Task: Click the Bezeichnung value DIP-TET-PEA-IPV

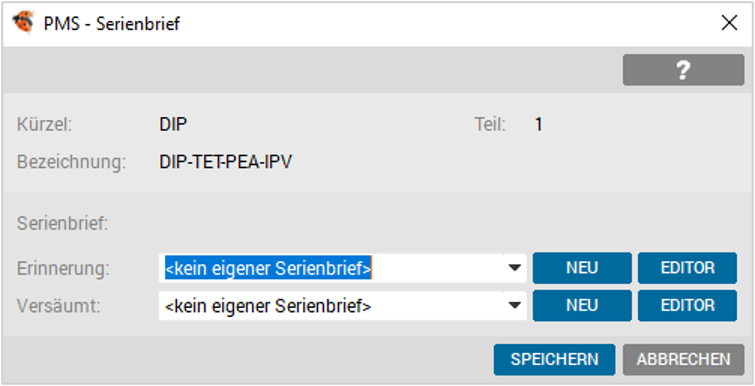Action: pyautogui.click(x=225, y=163)
